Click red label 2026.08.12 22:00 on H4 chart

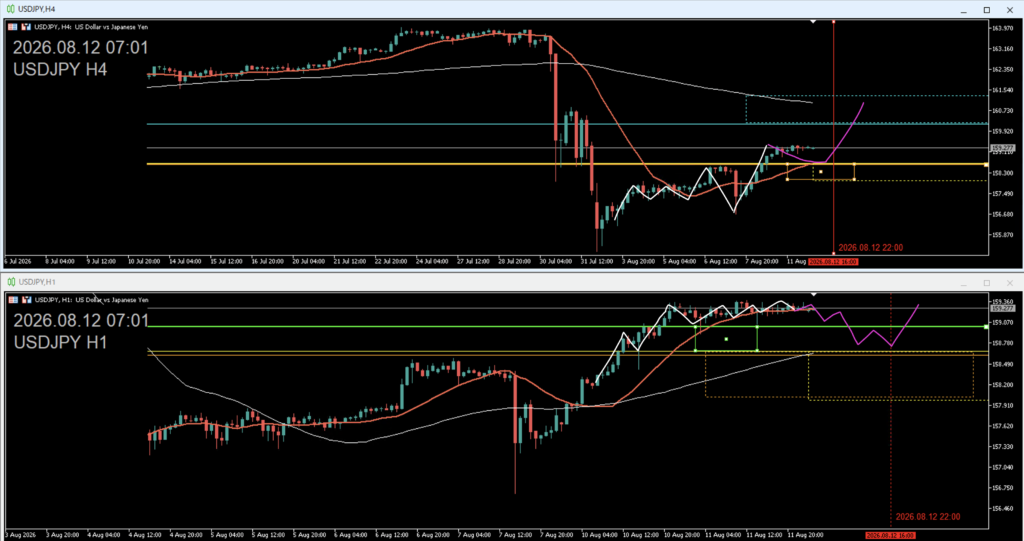coord(871,248)
